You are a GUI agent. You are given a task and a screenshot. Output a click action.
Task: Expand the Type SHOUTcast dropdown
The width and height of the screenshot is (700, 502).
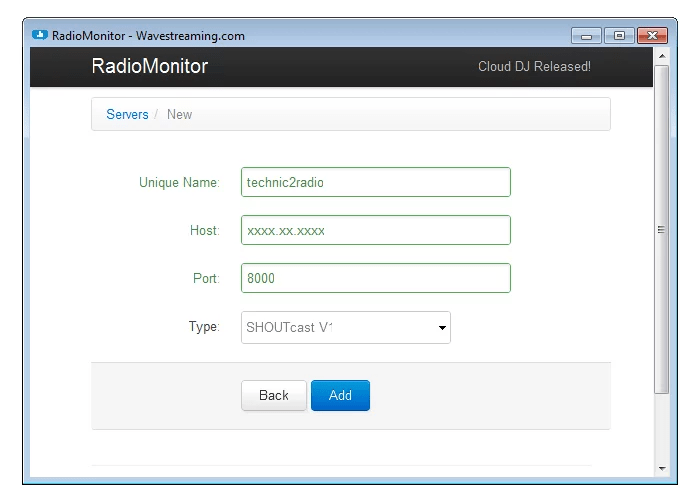pos(345,327)
